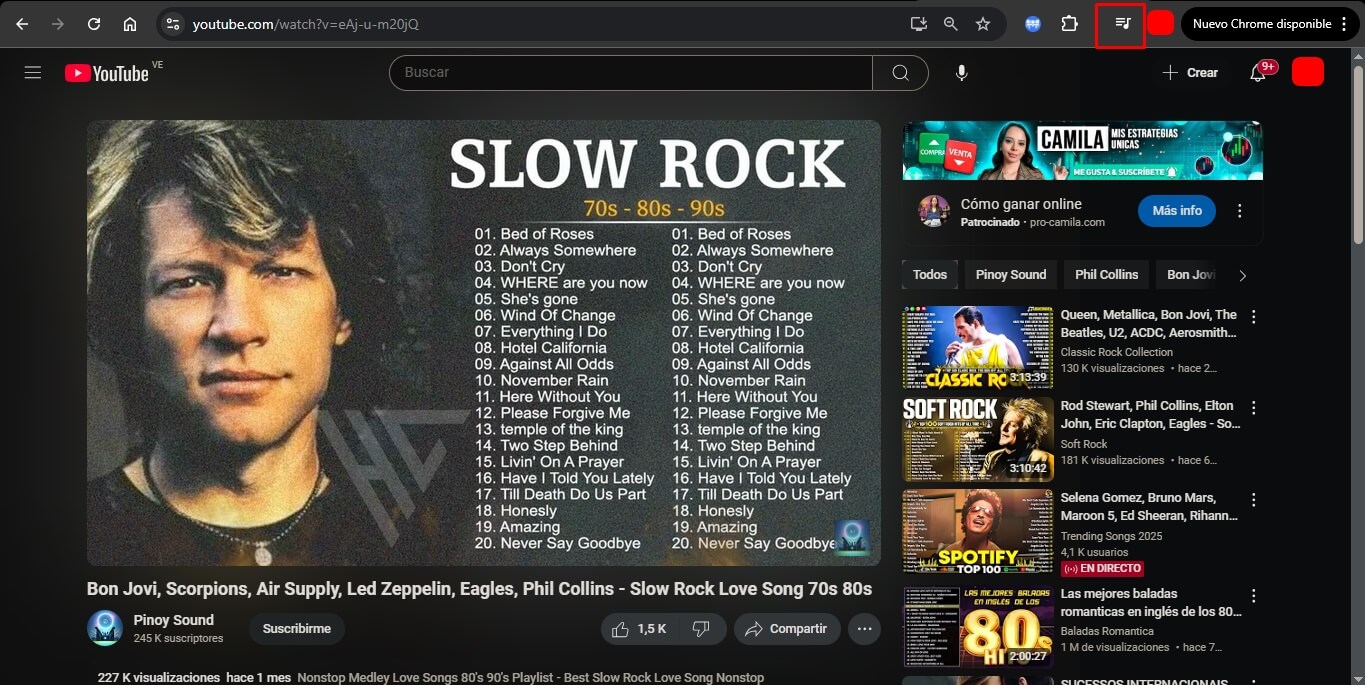Open the Chrome extensions puzzle menu
Viewport: 1365px width, 685px height.
(x=1069, y=24)
